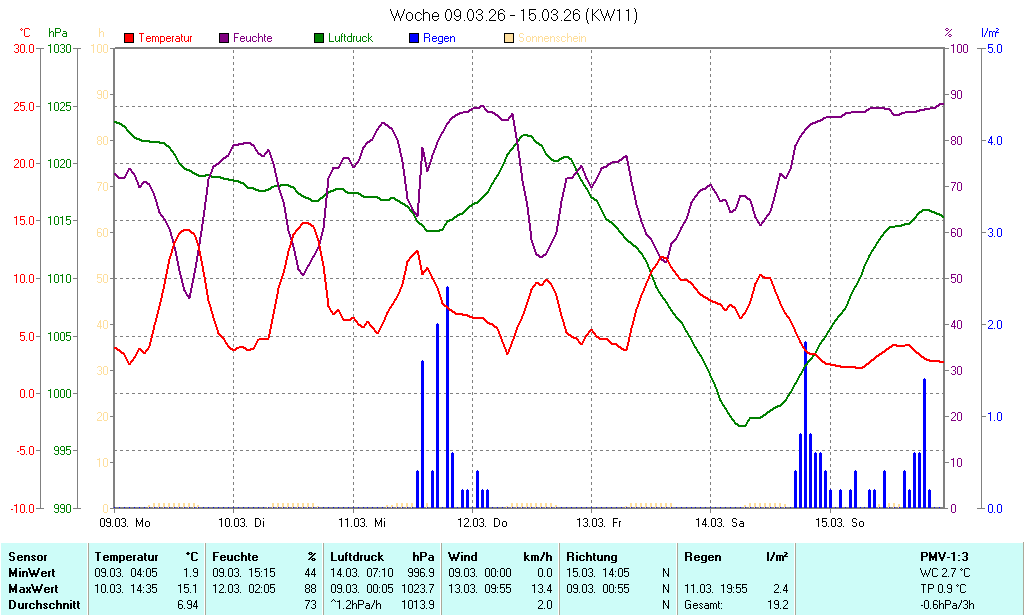This screenshot has width=1024, height=615.
Task: Click the 11.03. Mi date marker
Action: tap(362, 522)
